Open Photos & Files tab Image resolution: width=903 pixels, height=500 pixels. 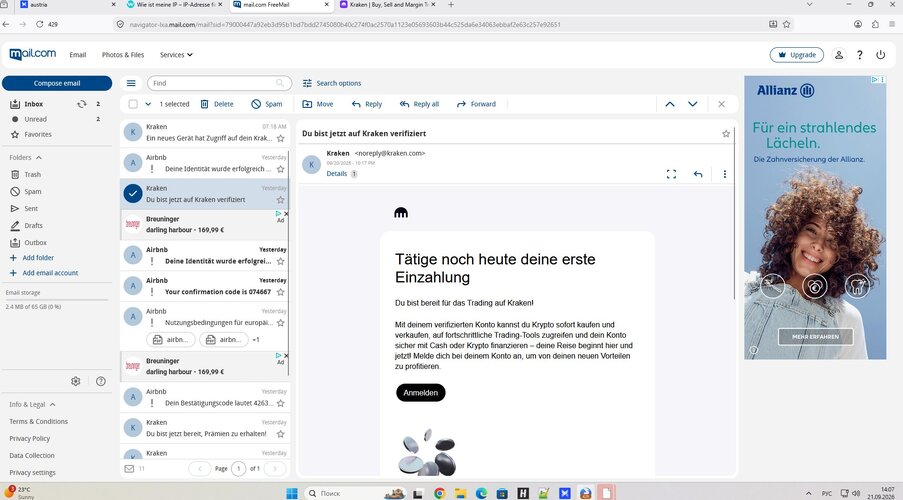coord(123,55)
